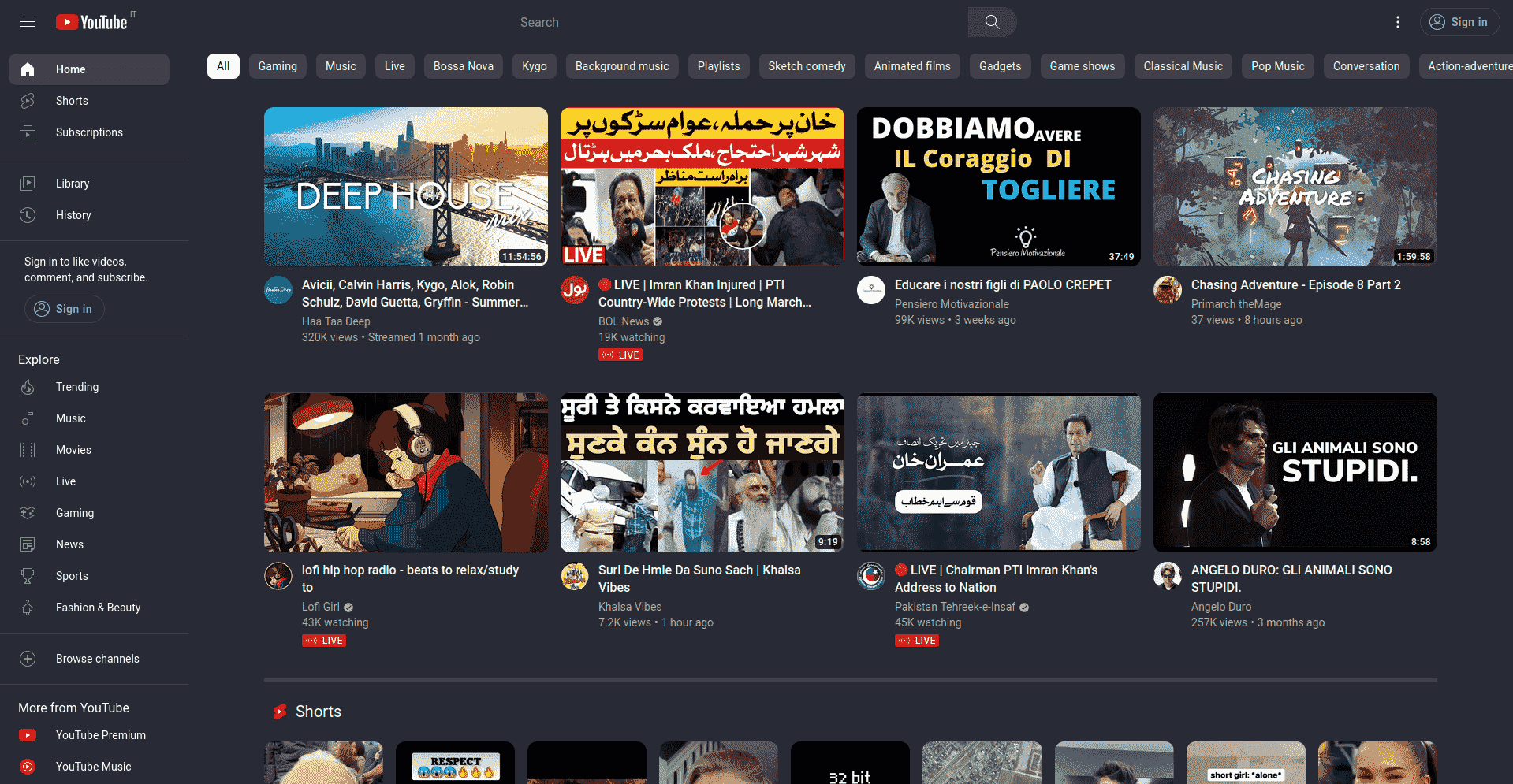This screenshot has width=1513, height=784.
Task: Click Browse channels plus icon
Action: tap(28, 659)
